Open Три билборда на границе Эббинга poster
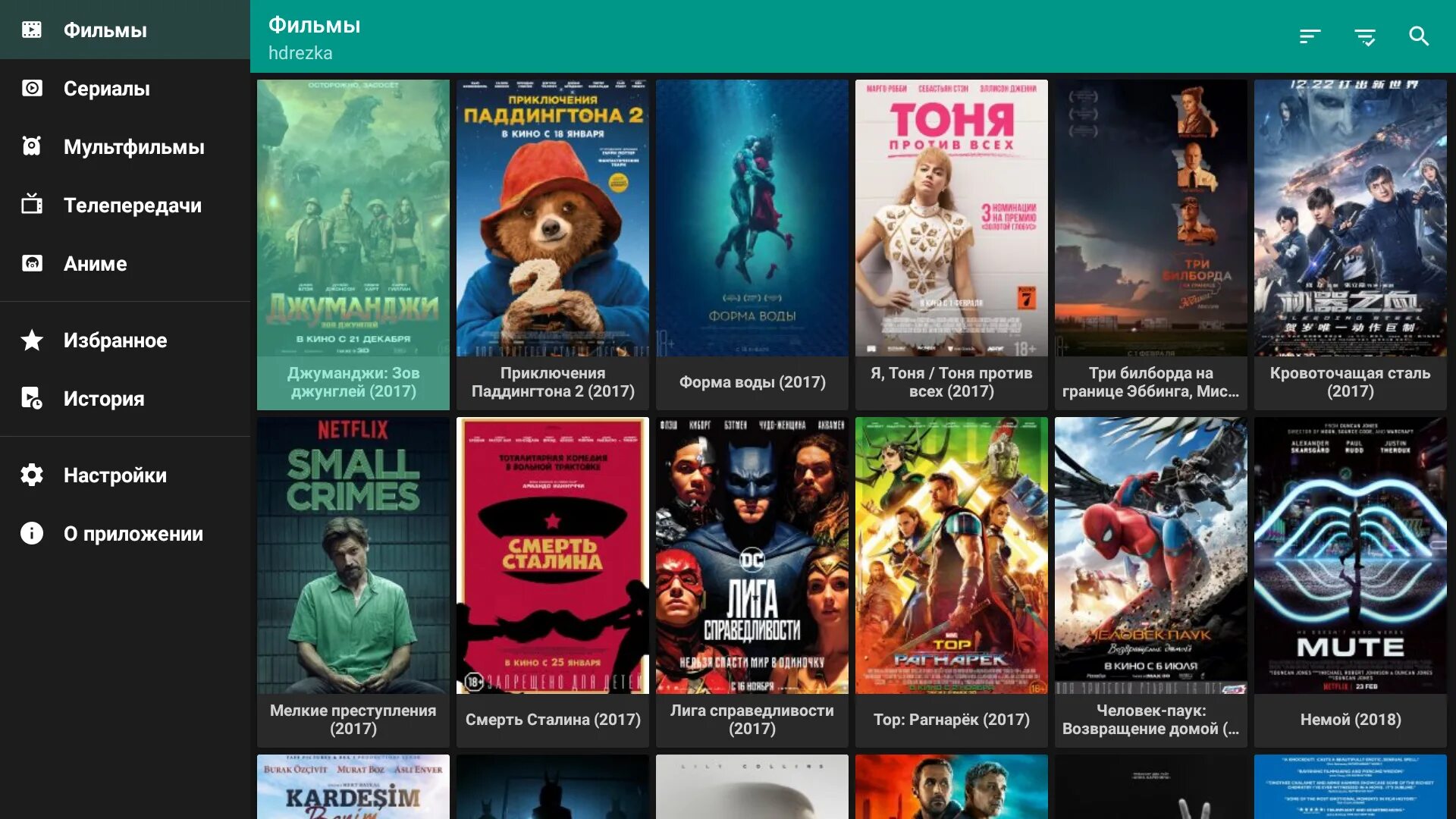Viewport: 1456px width, 819px height. tap(1151, 218)
